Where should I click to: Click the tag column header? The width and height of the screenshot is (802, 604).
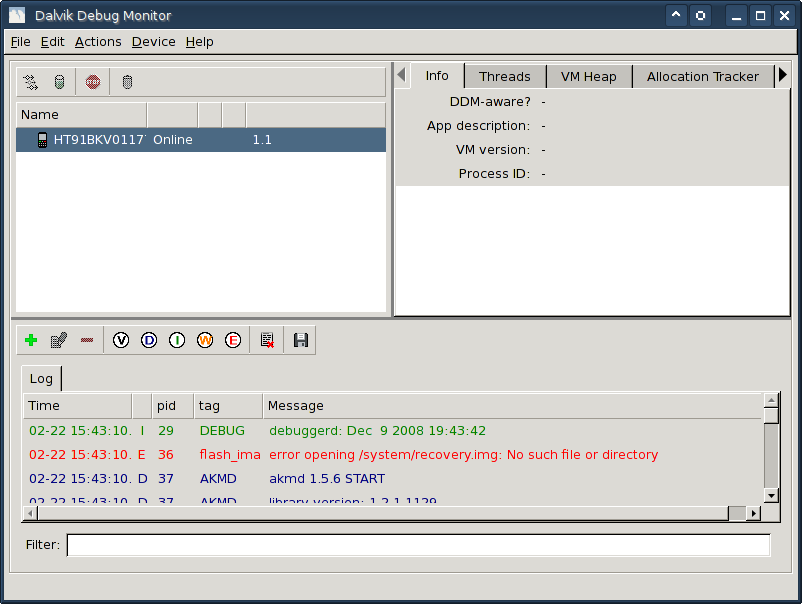tap(228, 406)
